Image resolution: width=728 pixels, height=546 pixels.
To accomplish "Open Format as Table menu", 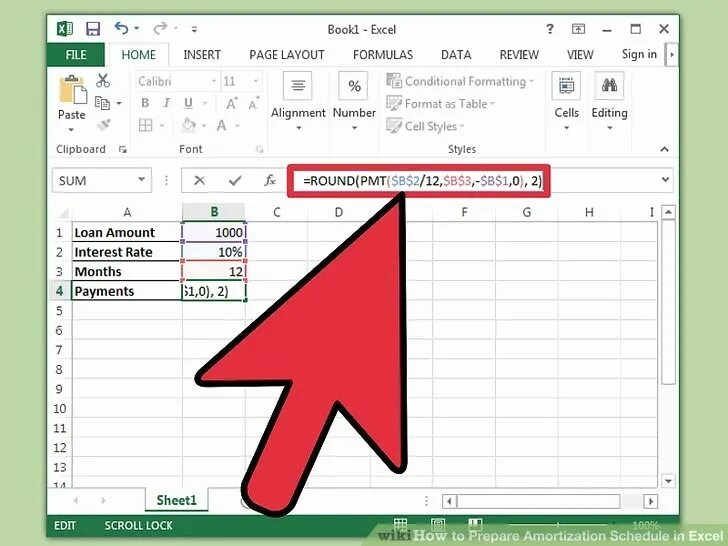I will pyautogui.click(x=441, y=104).
